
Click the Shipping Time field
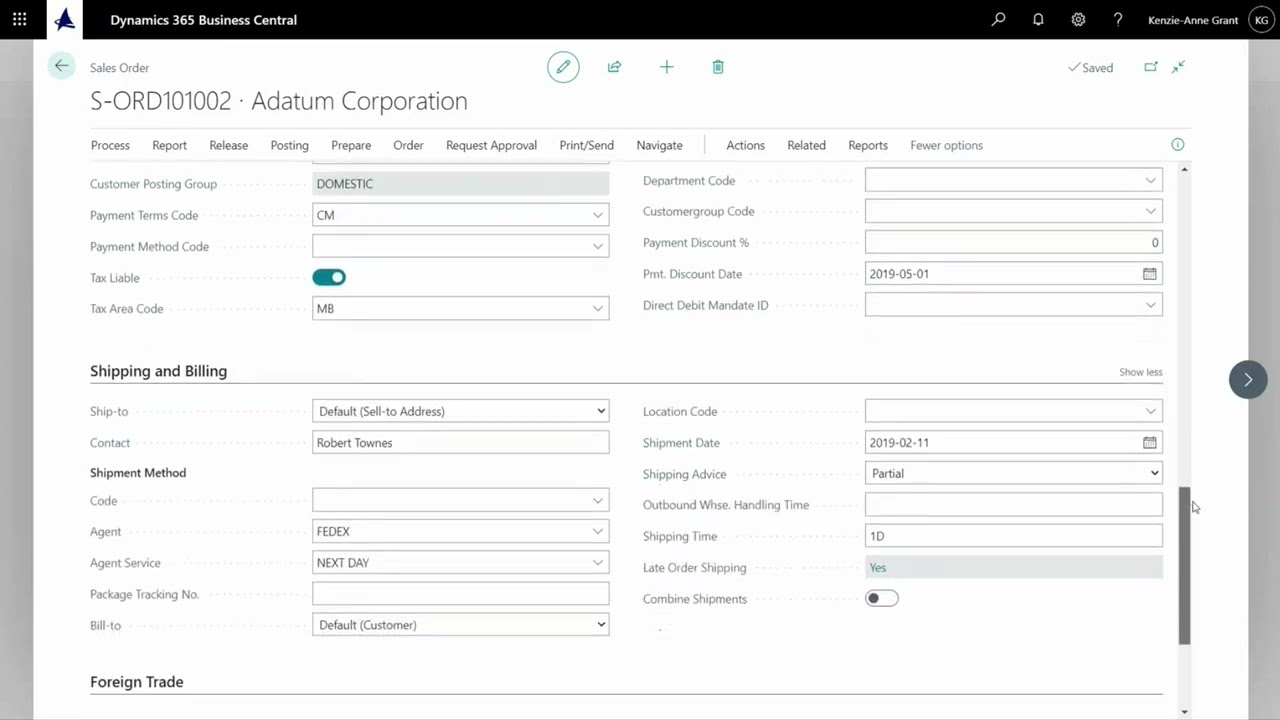(1013, 536)
